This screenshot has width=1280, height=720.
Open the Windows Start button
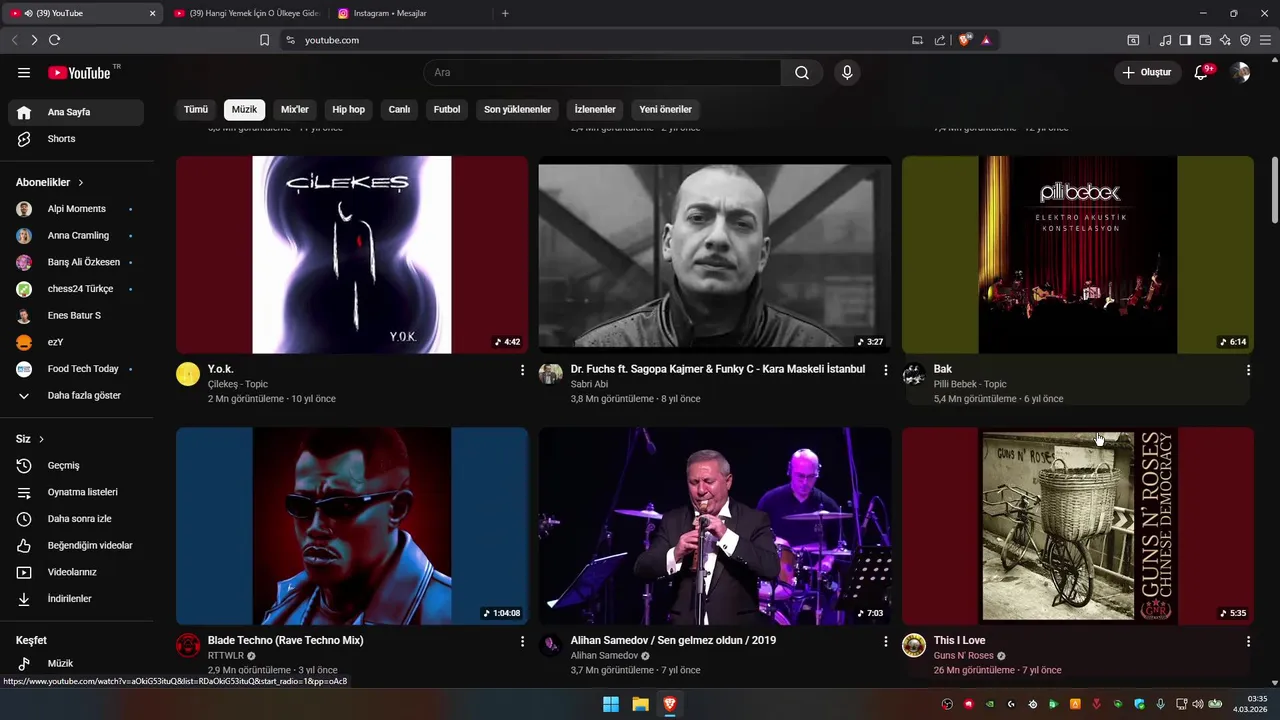(x=610, y=704)
